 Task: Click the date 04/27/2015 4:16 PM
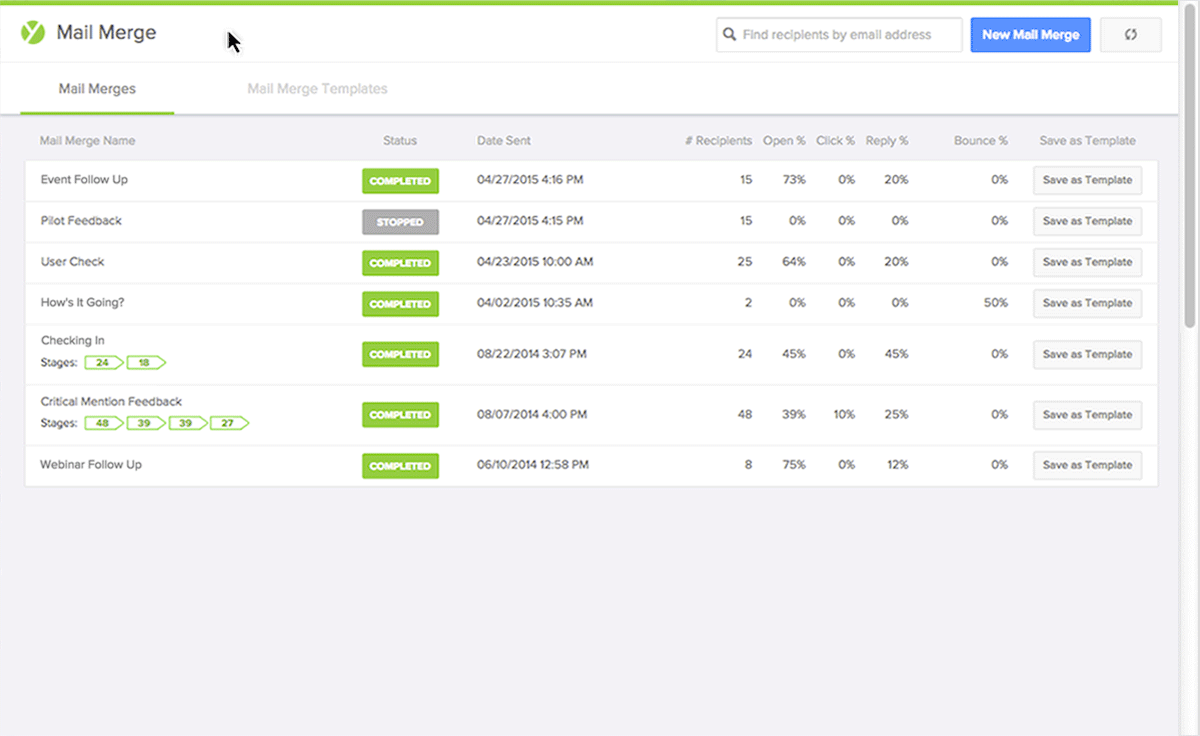530,180
